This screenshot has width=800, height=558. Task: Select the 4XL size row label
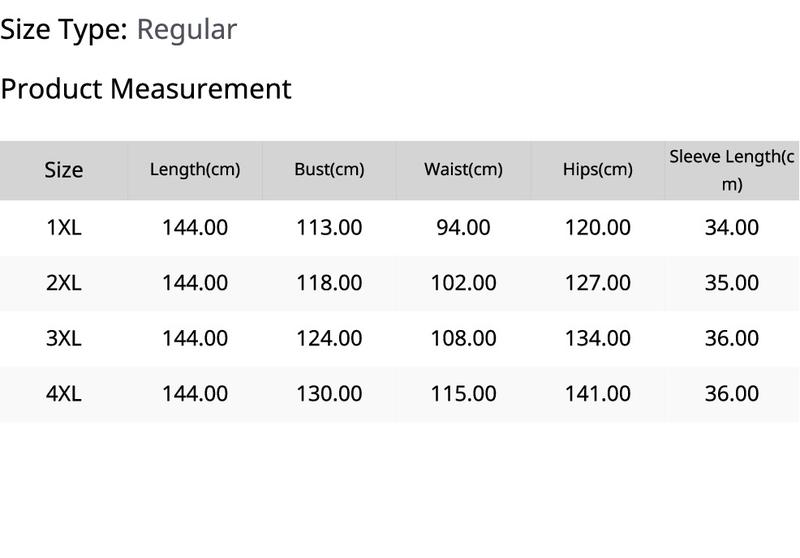point(64,394)
